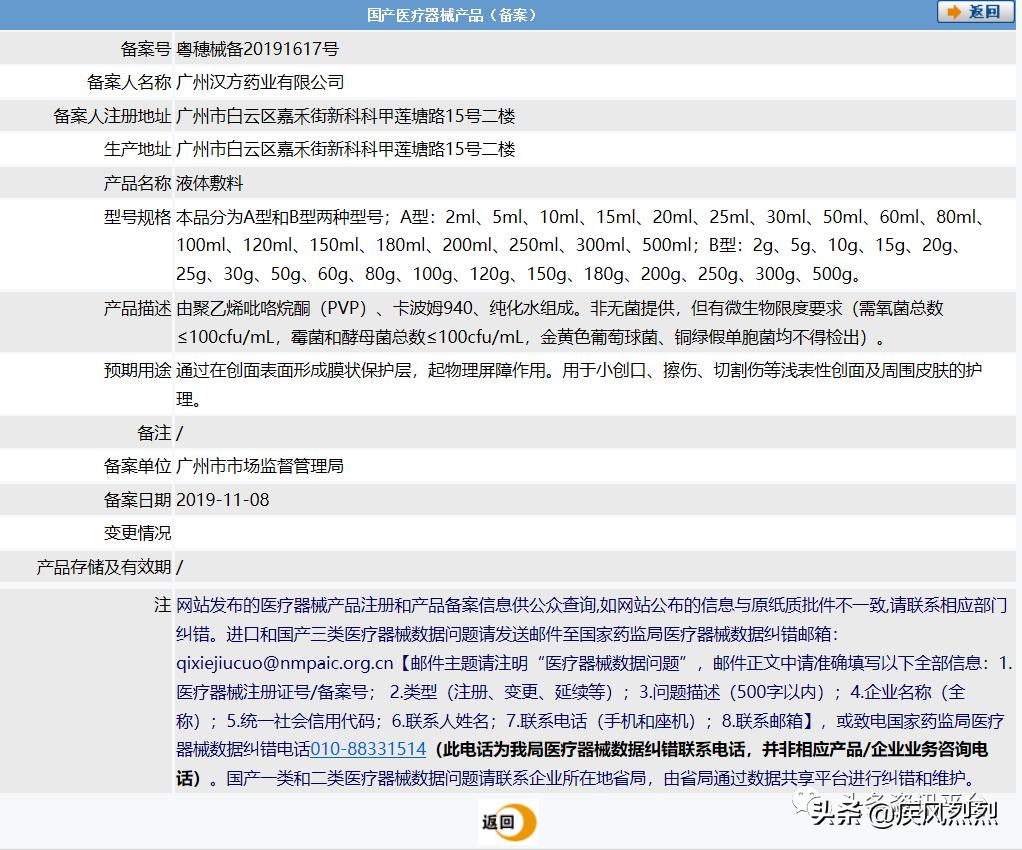This screenshot has width=1022, height=850.
Task: Click the circular 返回 icon at page bottom
Action: (x=508, y=821)
